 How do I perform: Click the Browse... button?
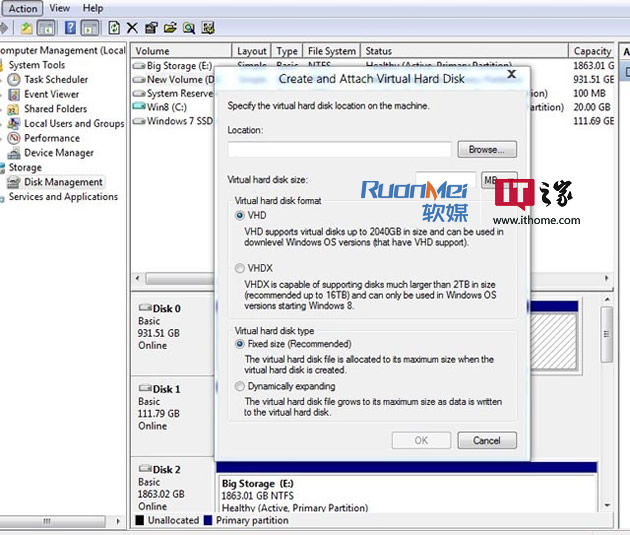click(487, 149)
